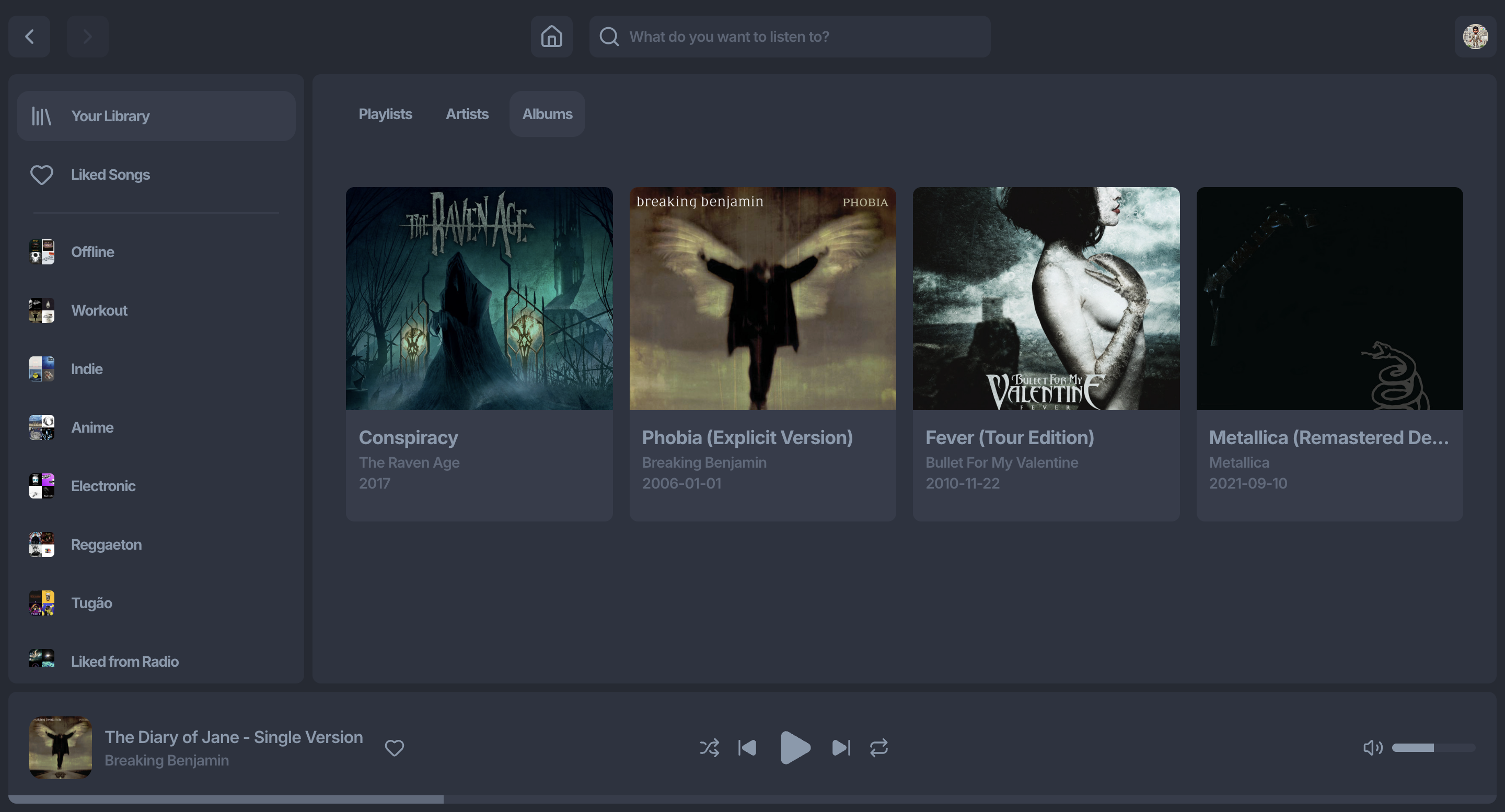Screen dimensions: 1505x812
Task: Switch to the Artists tab
Action: [467, 114]
